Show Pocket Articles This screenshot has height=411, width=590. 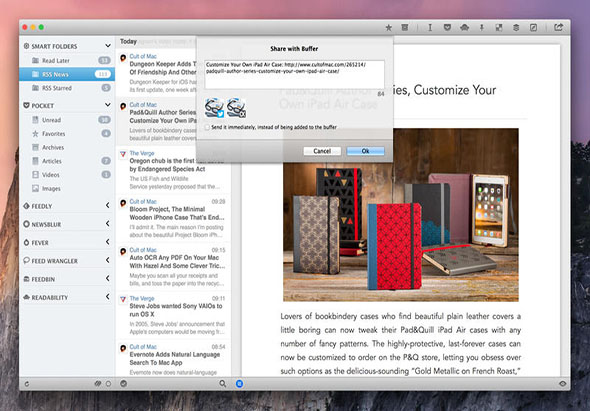tap(67, 161)
